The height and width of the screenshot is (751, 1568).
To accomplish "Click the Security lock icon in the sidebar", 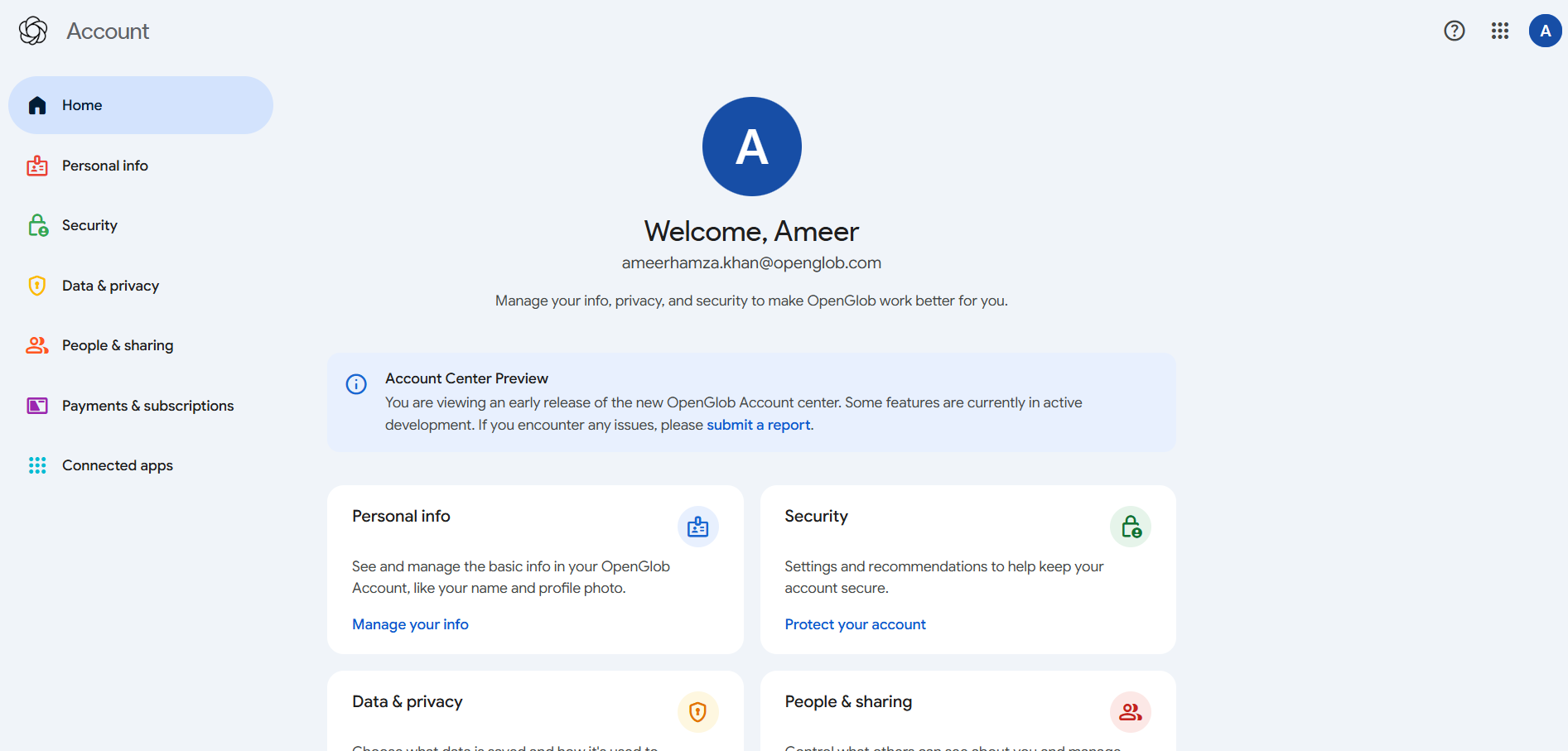I will coord(36,224).
